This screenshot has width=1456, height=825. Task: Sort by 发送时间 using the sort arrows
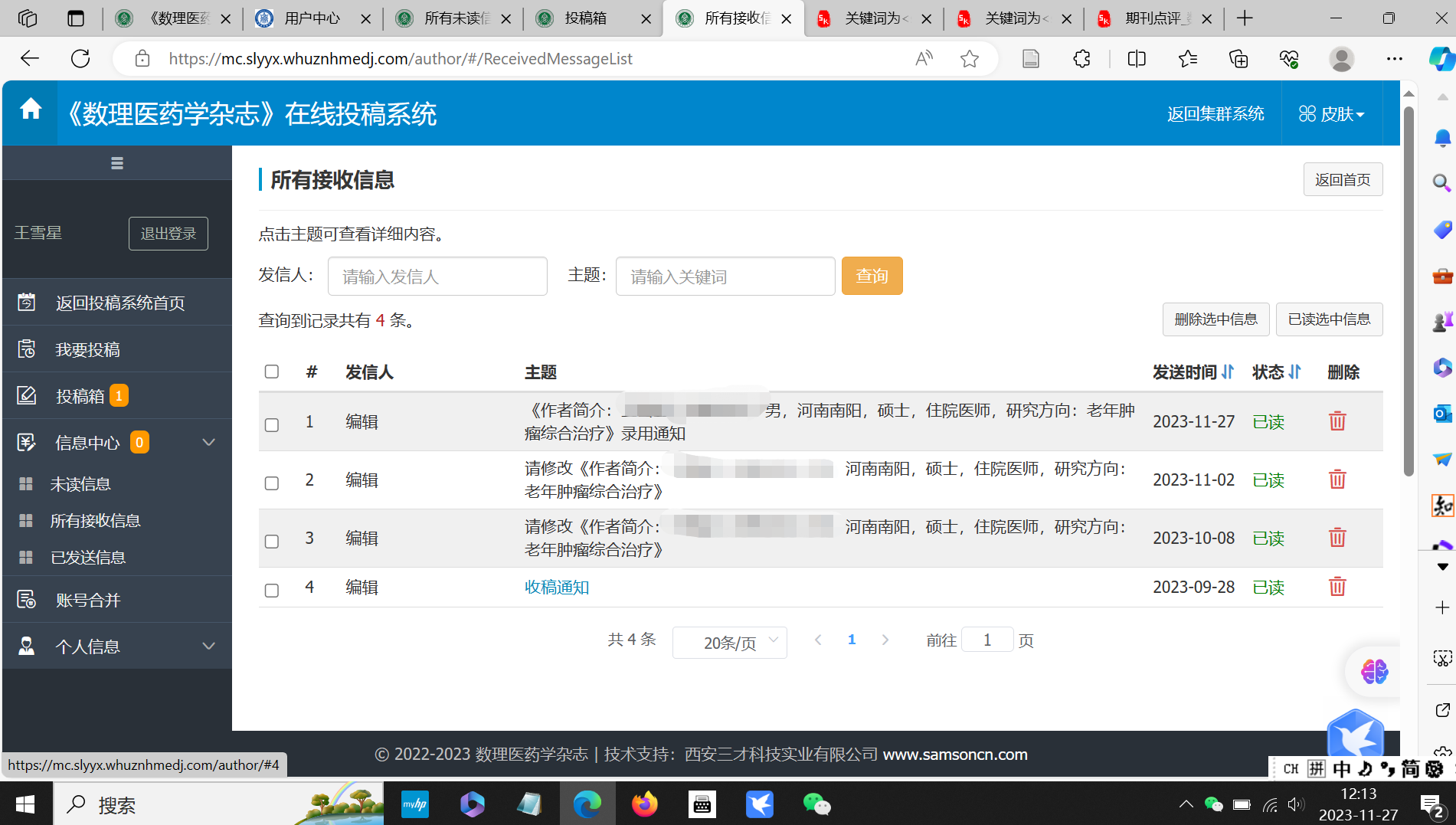[x=1228, y=372]
